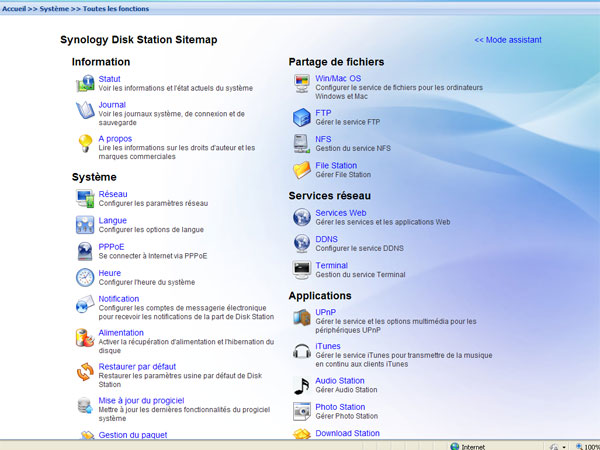Open the Journal link
The height and width of the screenshot is (450, 600).
[x=112, y=105]
